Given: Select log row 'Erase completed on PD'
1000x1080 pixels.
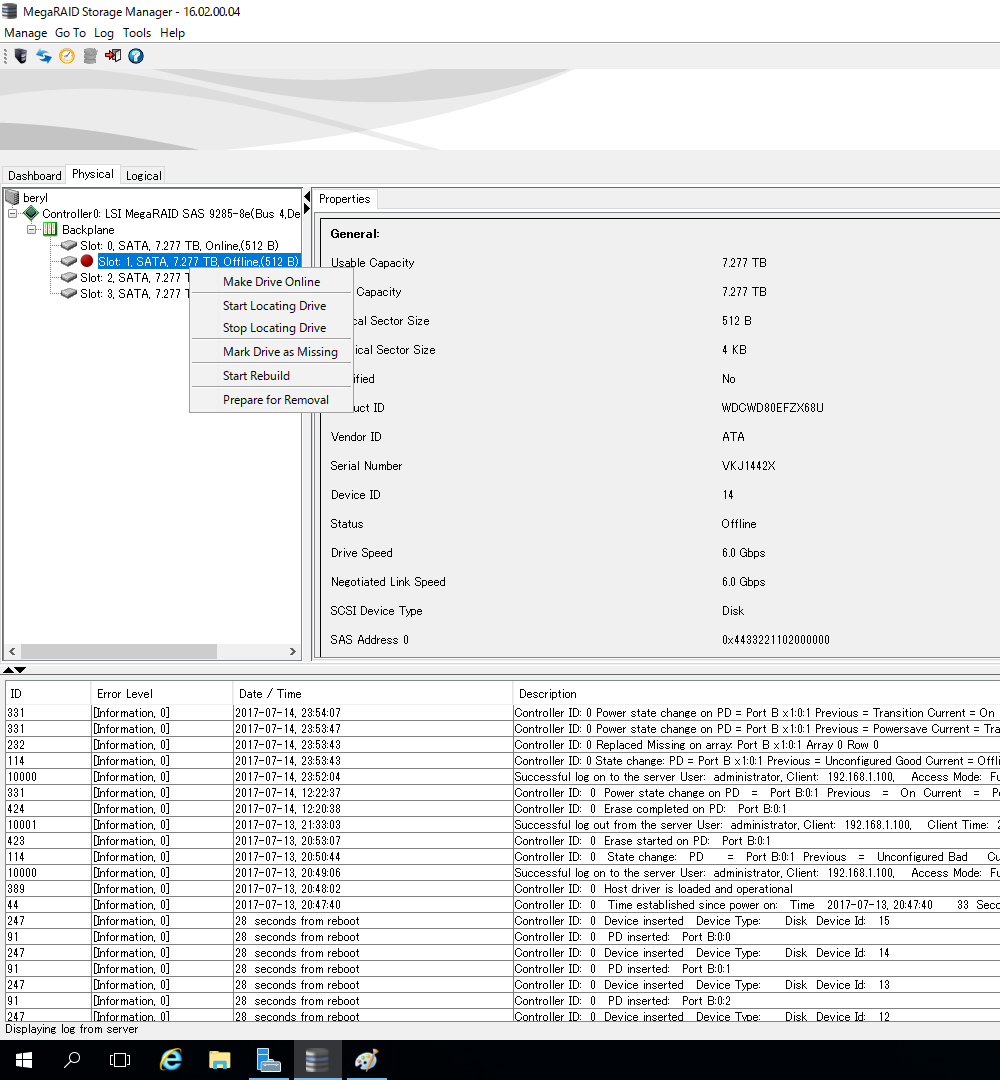Looking at the screenshot, I should click(503, 809).
